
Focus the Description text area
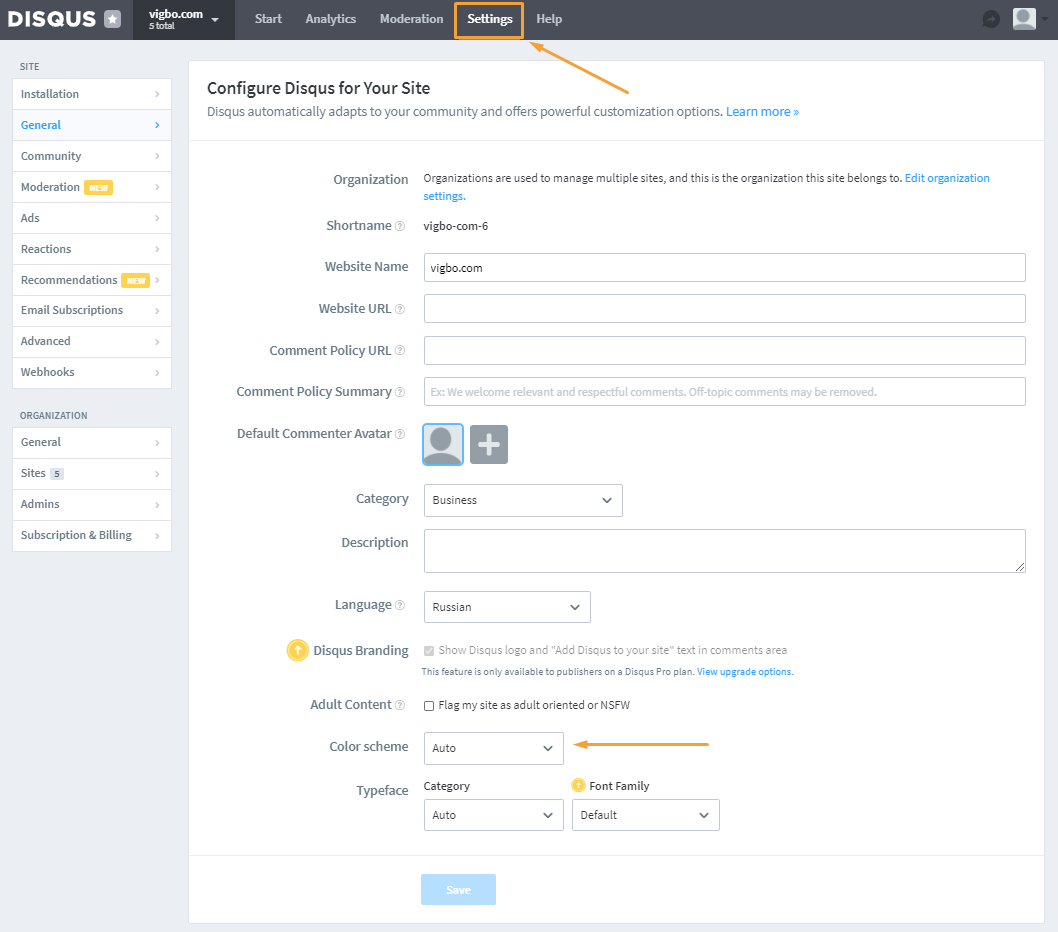point(725,551)
